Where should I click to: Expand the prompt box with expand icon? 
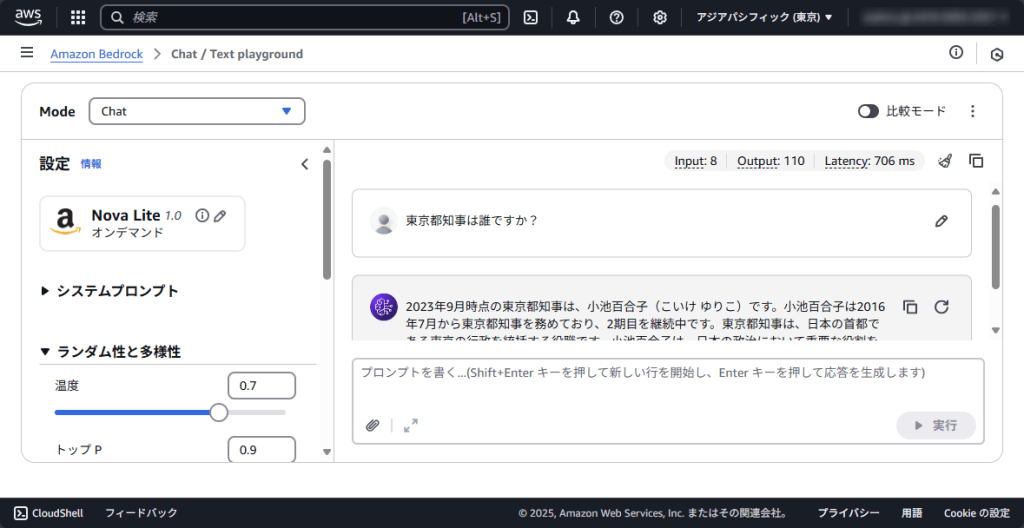click(x=411, y=425)
